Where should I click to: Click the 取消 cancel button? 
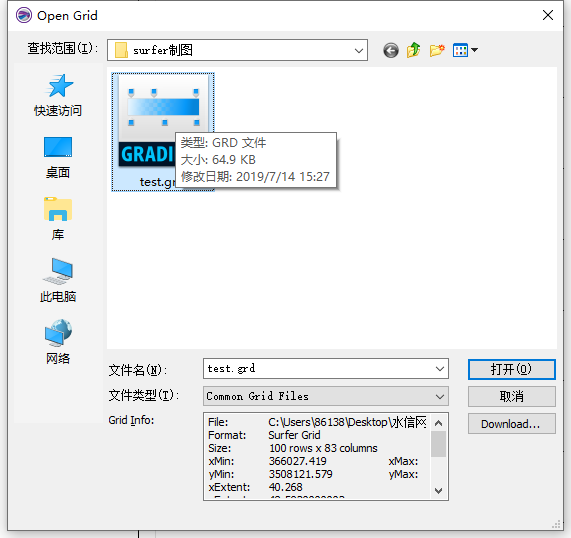512,396
